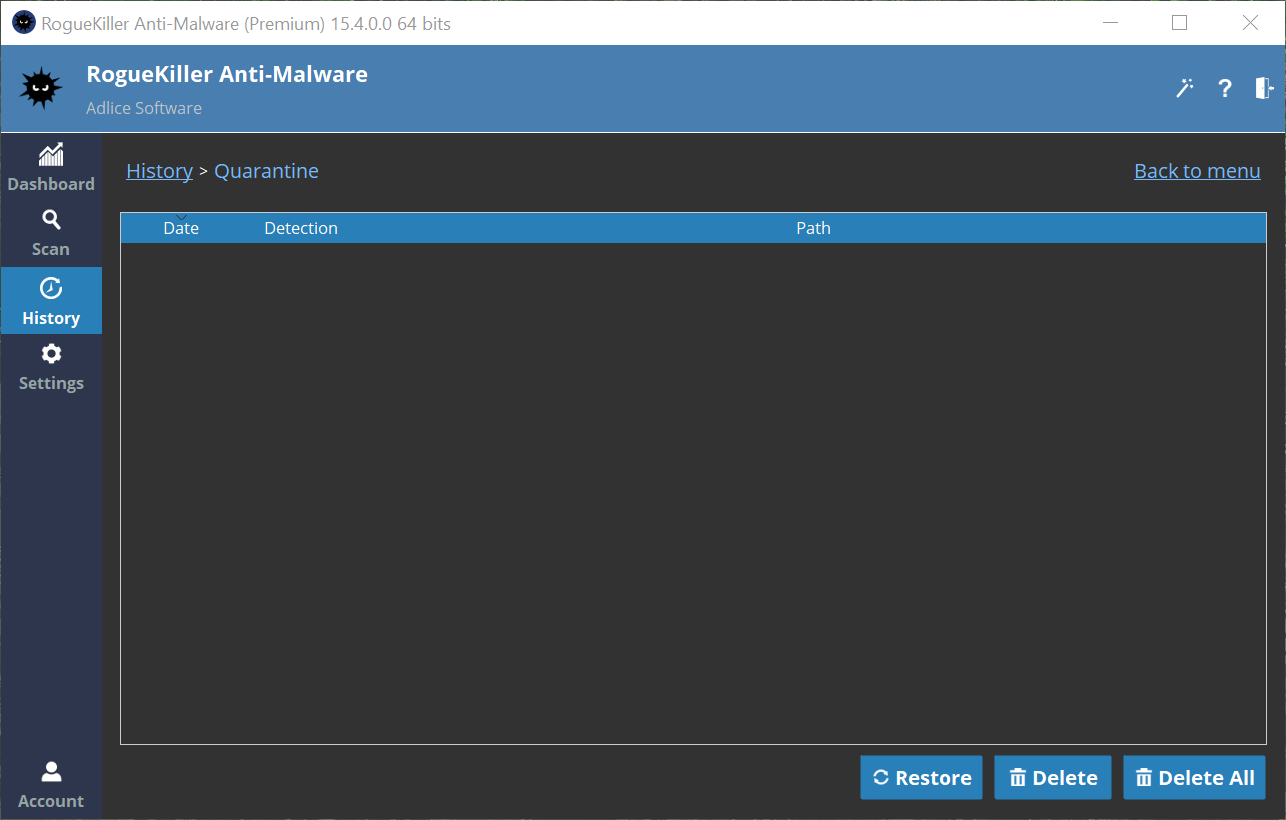Go to the Scan section in the sidebar
Screen dimensions: 1286x820
coord(51,233)
